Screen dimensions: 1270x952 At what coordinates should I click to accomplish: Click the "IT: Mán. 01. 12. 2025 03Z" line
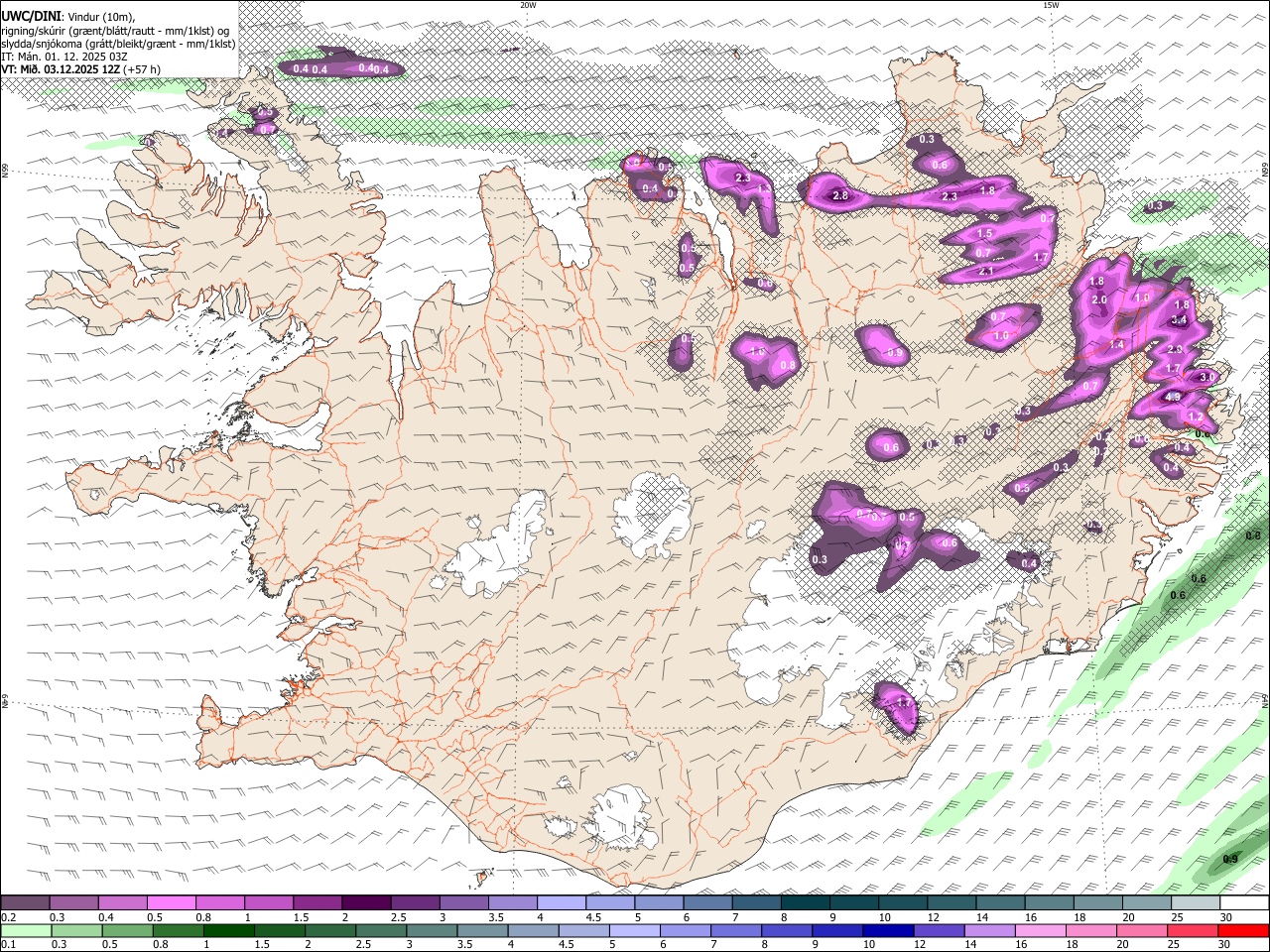click(x=64, y=57)
